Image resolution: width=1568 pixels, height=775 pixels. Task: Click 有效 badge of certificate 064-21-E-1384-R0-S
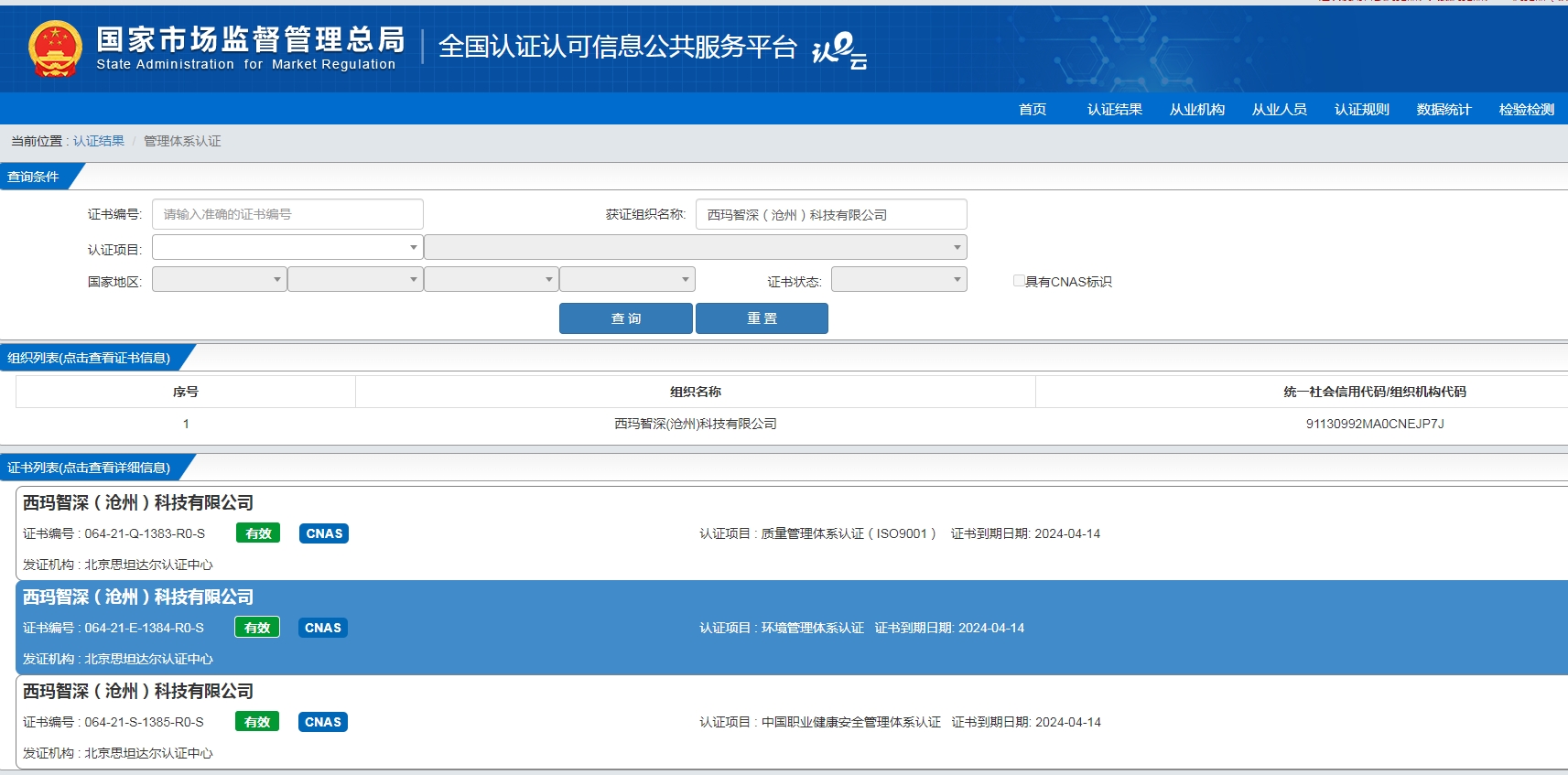tap(257, 628)
